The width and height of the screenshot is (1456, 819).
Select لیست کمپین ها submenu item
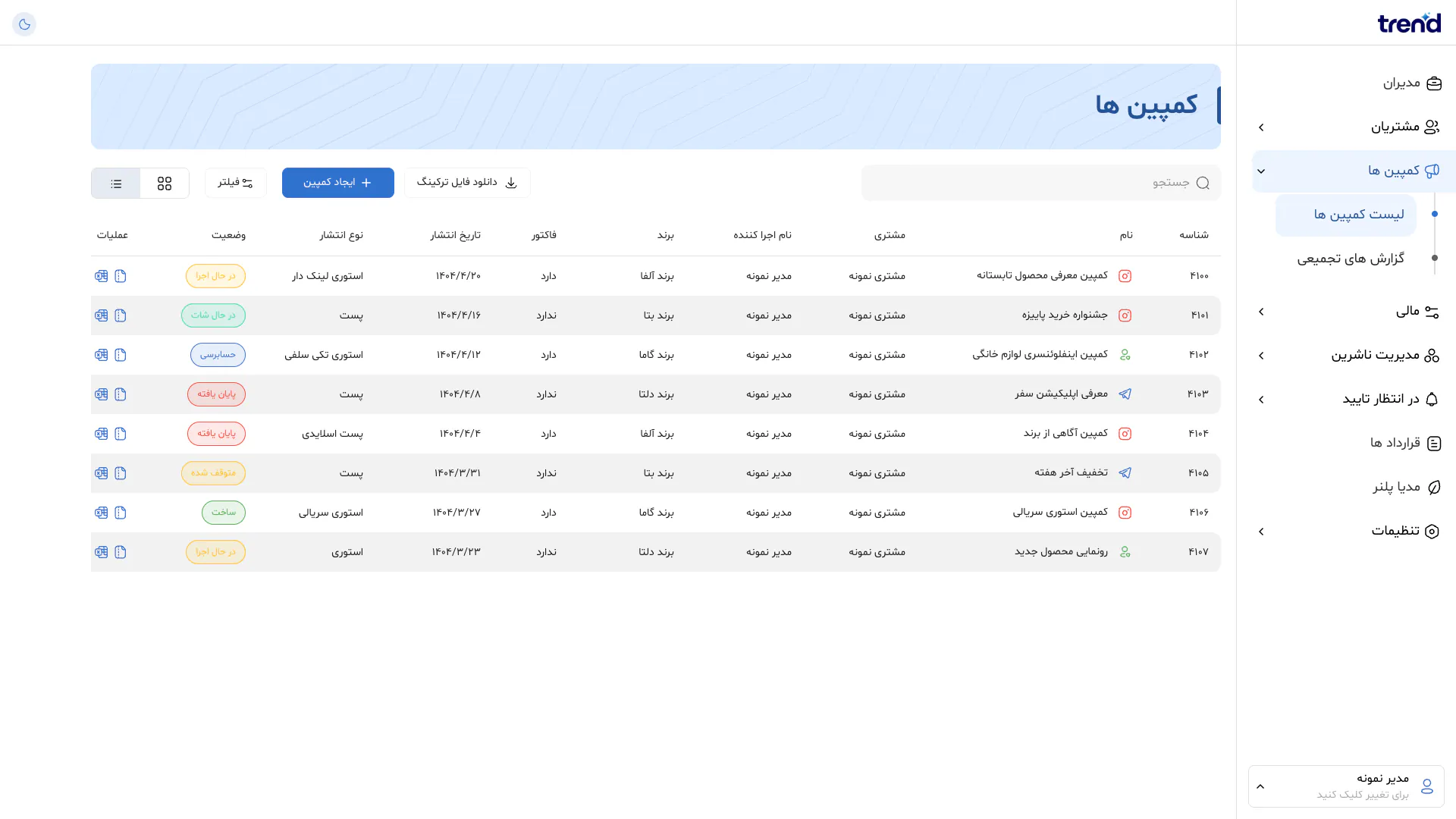(x=1346, y=215)
